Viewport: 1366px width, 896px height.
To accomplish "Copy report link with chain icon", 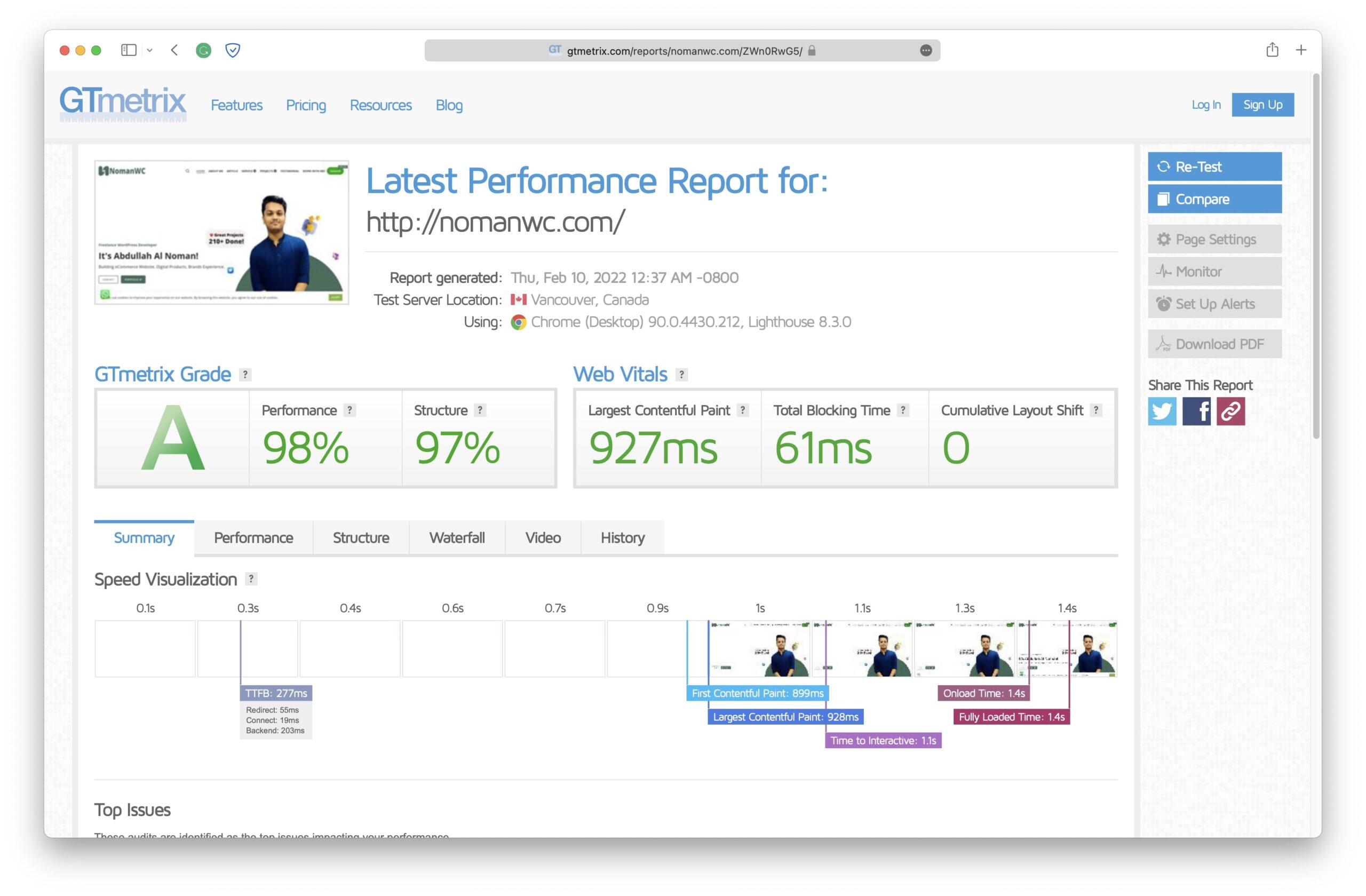I will click(1230, 411).
